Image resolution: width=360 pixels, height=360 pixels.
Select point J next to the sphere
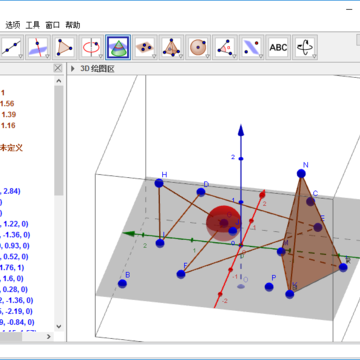(233, 230)
